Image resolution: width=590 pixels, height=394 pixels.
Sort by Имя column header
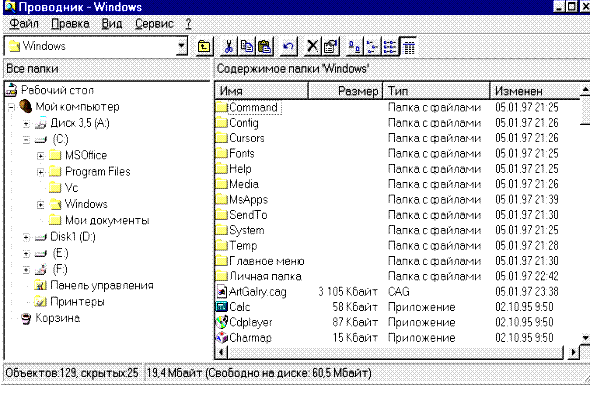[262, 91]
